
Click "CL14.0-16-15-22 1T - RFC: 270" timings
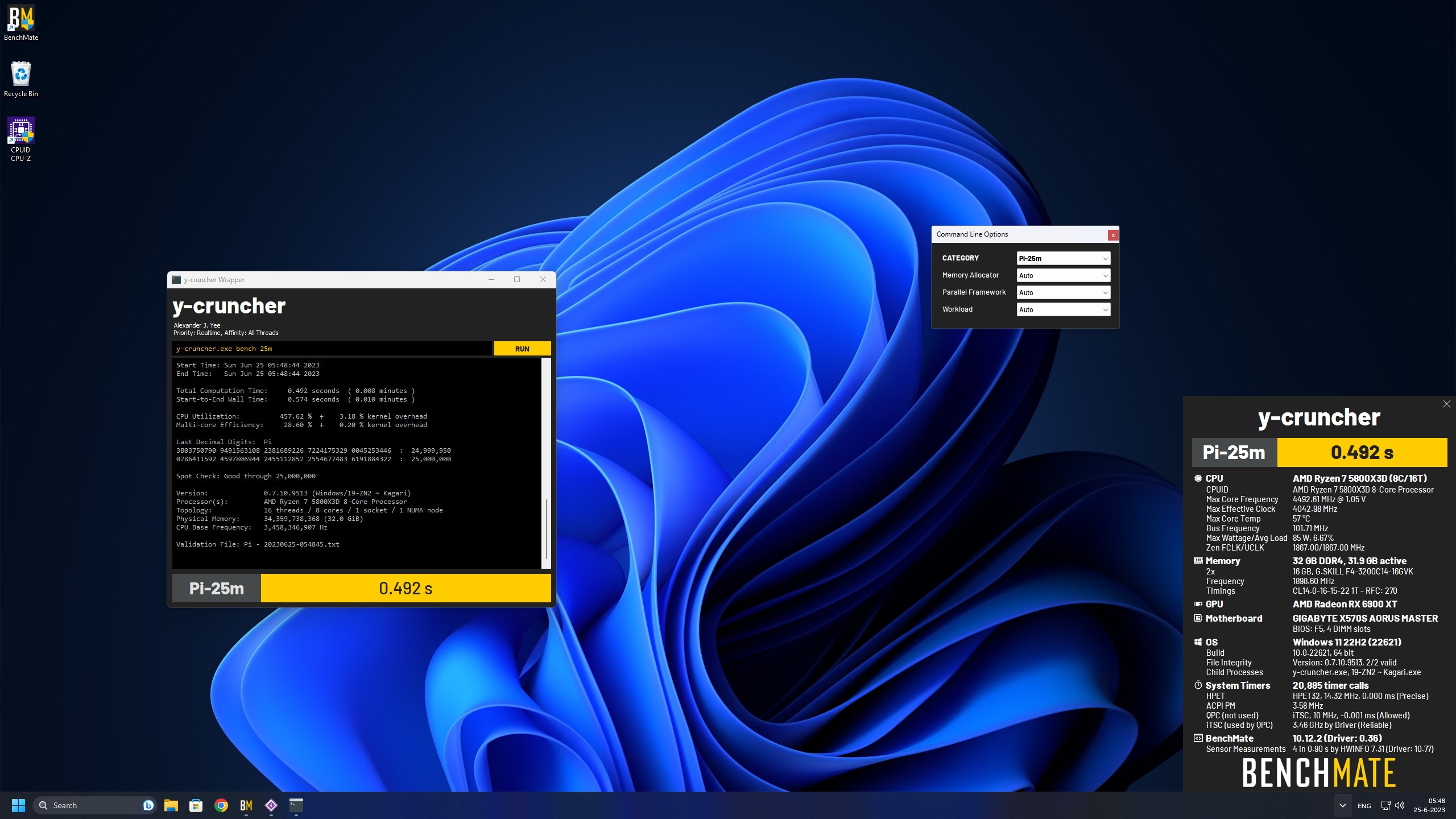(x=1345, y=591)
